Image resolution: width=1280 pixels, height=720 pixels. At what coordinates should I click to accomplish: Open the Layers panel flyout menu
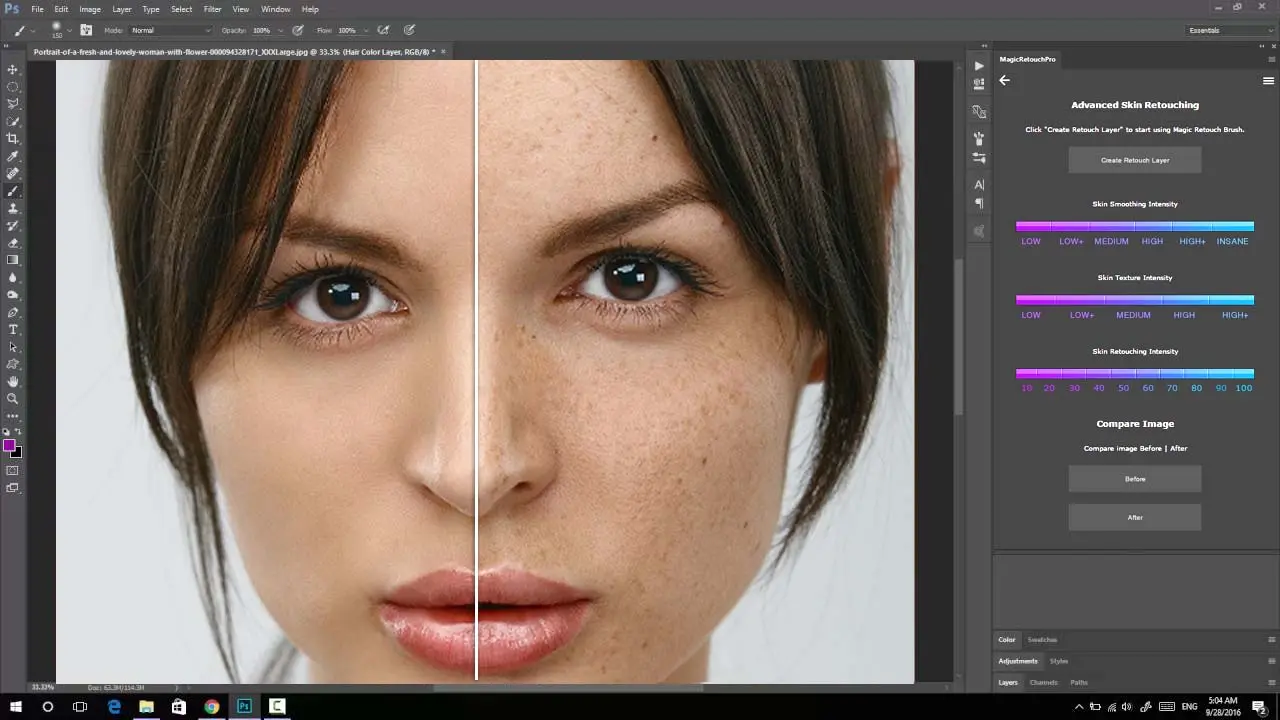1272,682
